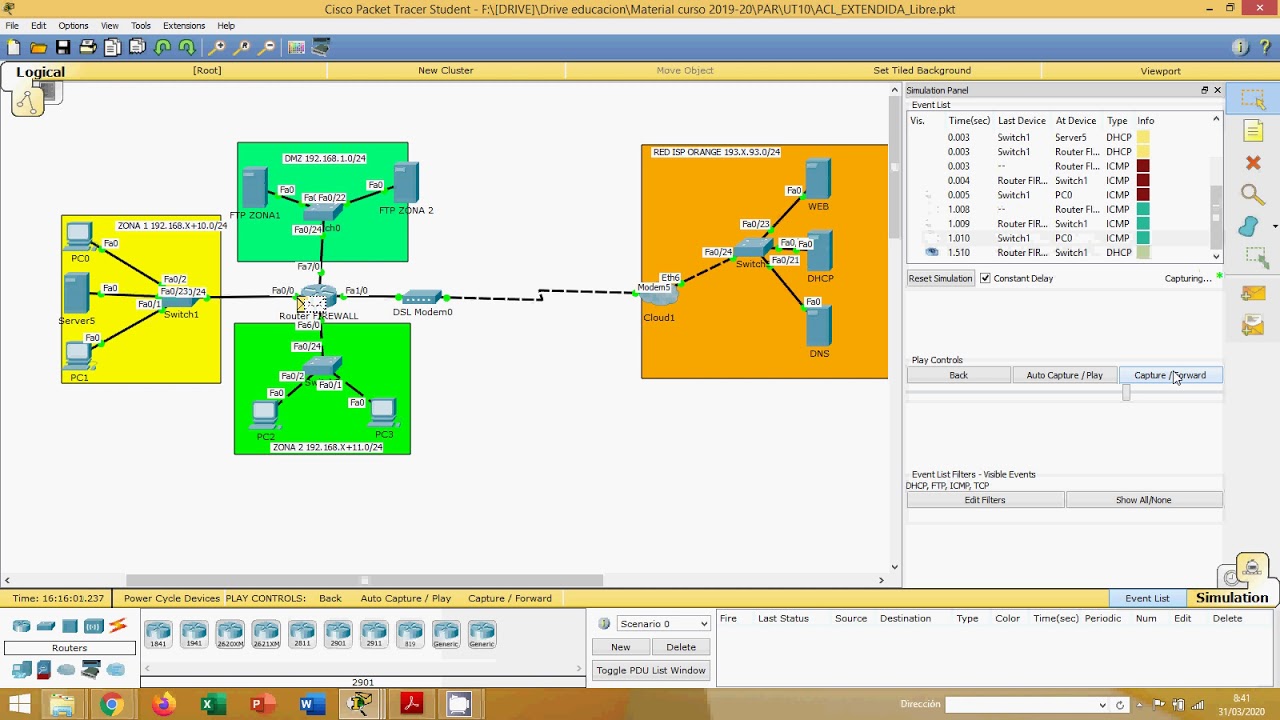Pick the 2620XM router model
This screenshot has width=1280, height=720.
click(x=230, y=634)
